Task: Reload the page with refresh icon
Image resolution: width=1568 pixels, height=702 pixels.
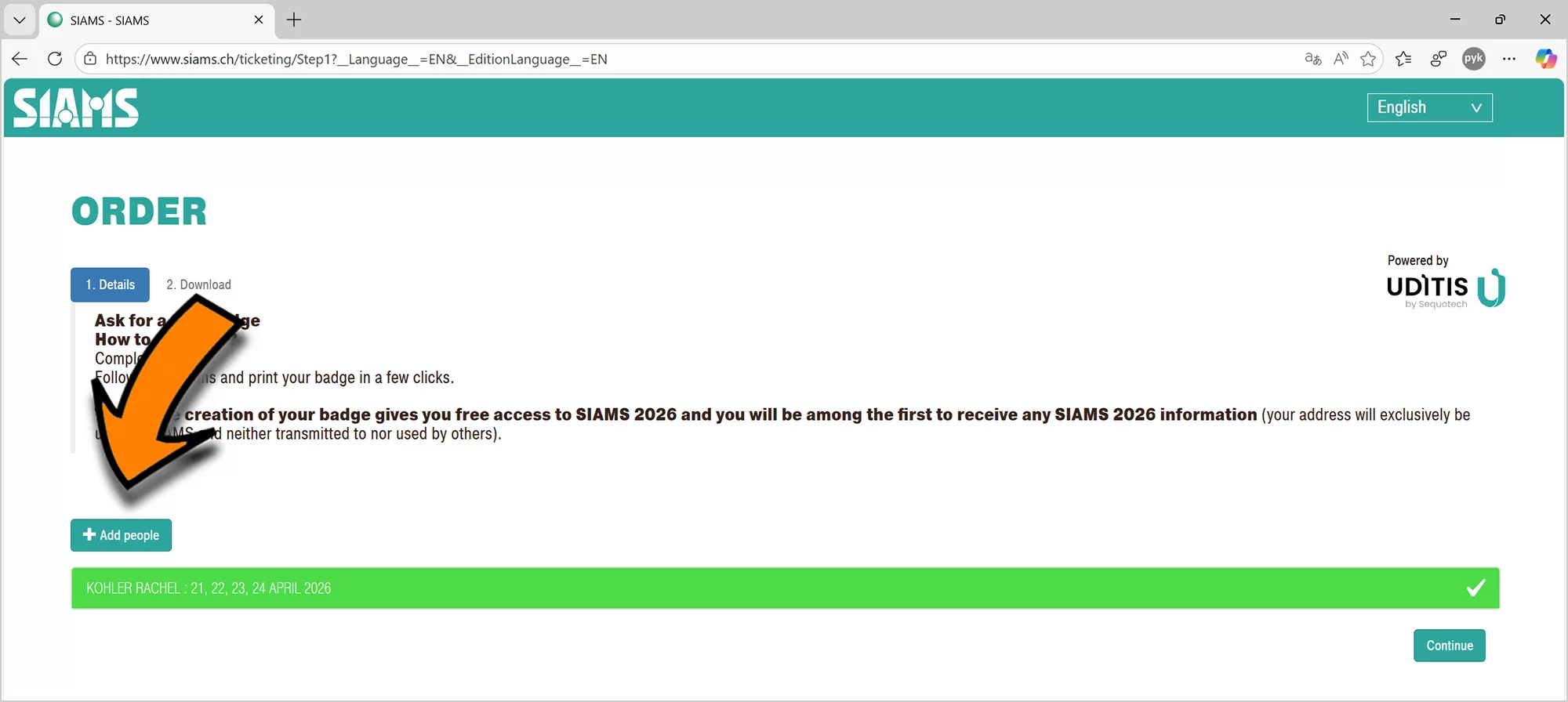Action: pyautogui.click(x=55, y=59)
